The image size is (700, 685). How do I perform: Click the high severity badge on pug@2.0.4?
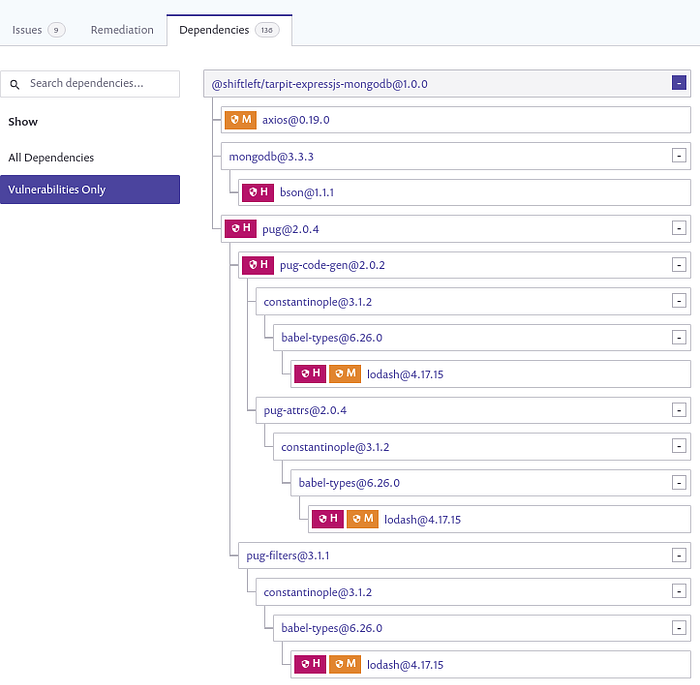[241, 229]
